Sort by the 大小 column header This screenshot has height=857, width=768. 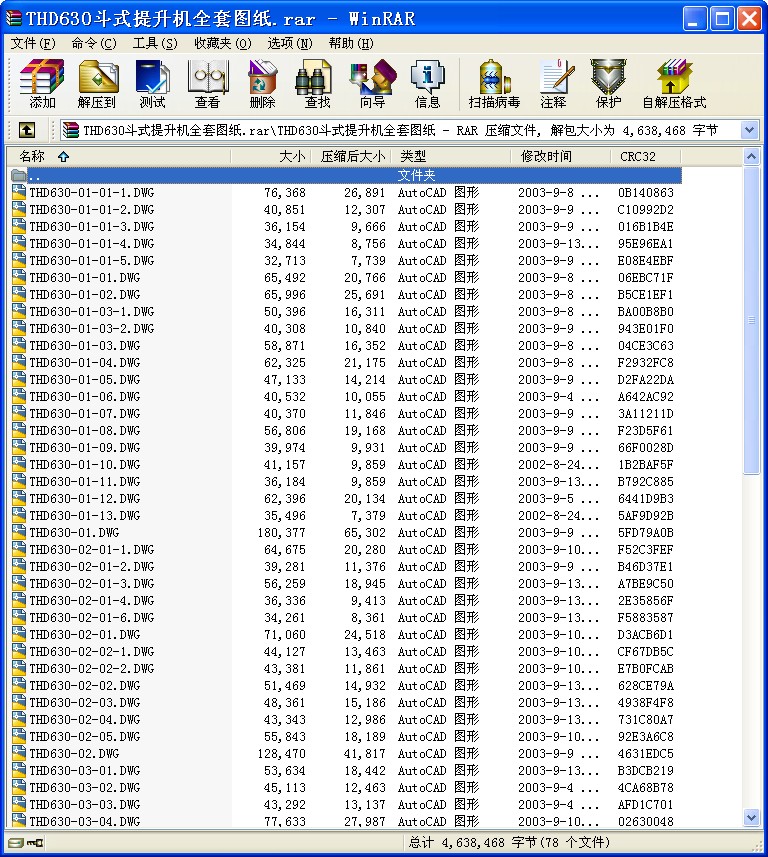(x=271, y=157)
